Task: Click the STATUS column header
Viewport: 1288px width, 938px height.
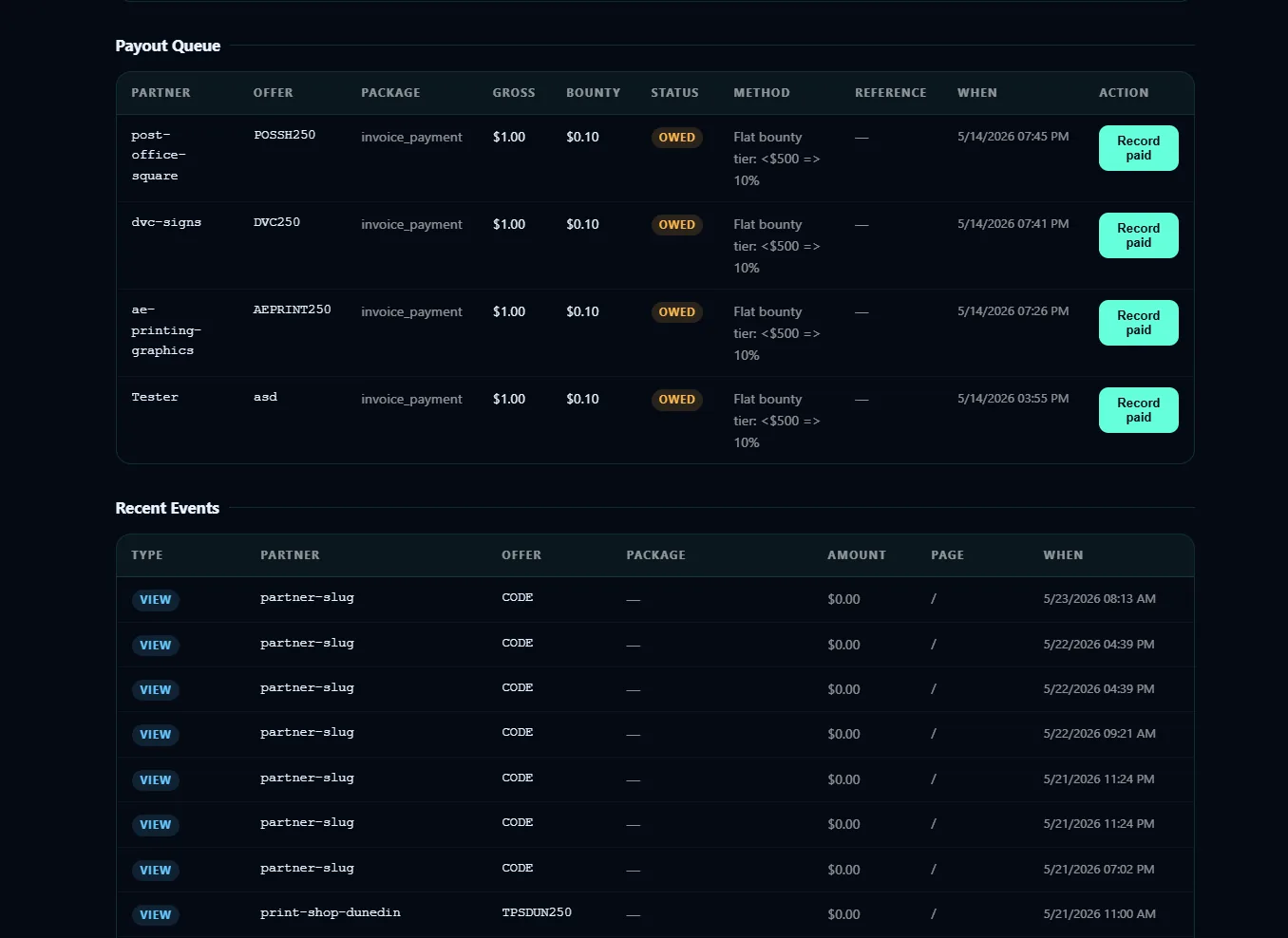Action: point(674,93)
